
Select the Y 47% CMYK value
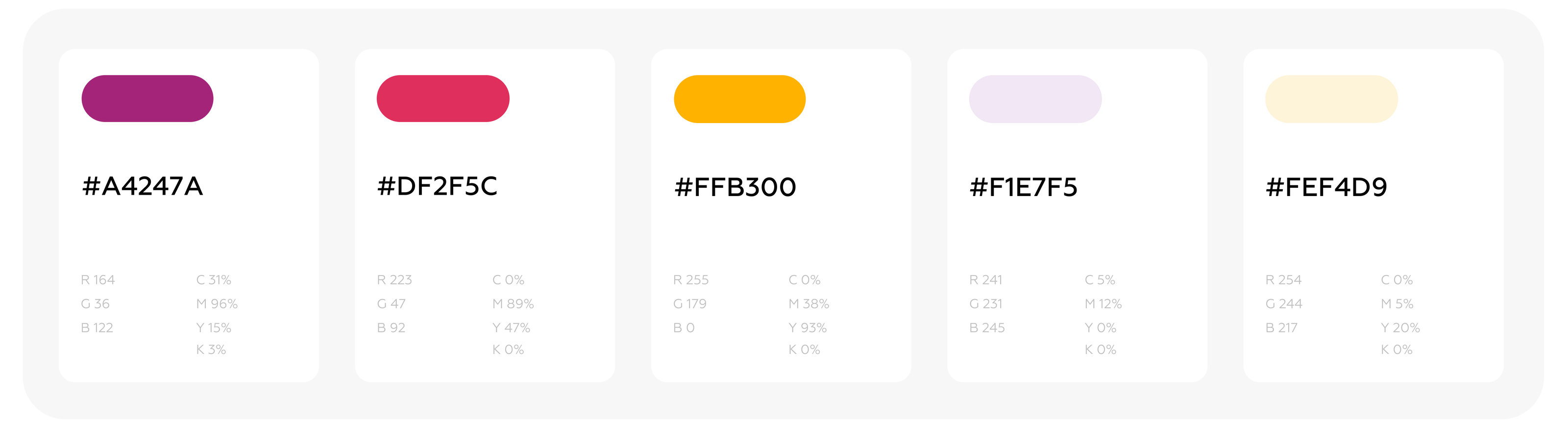511,328
